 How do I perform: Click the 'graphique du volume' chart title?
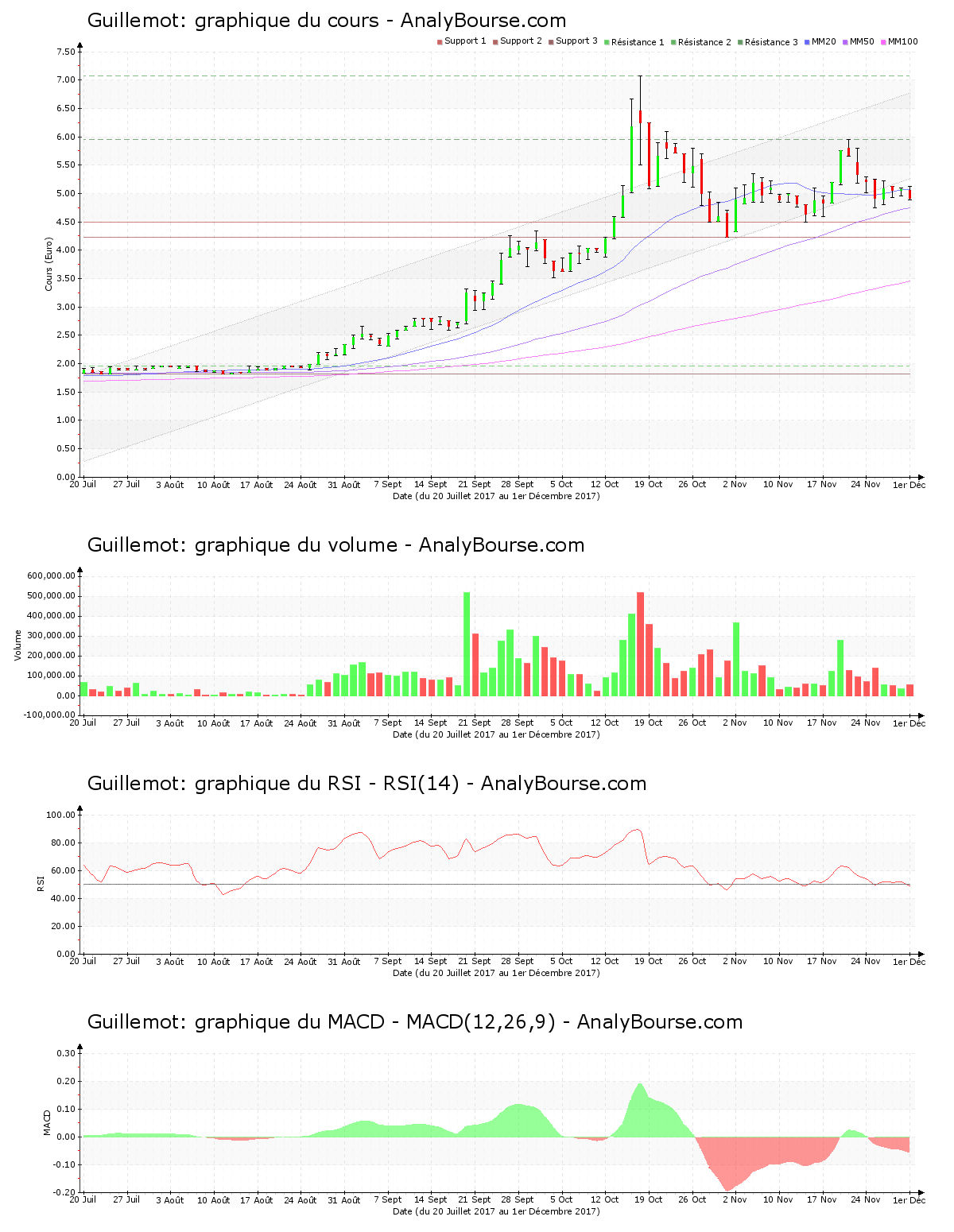(335, 545)
